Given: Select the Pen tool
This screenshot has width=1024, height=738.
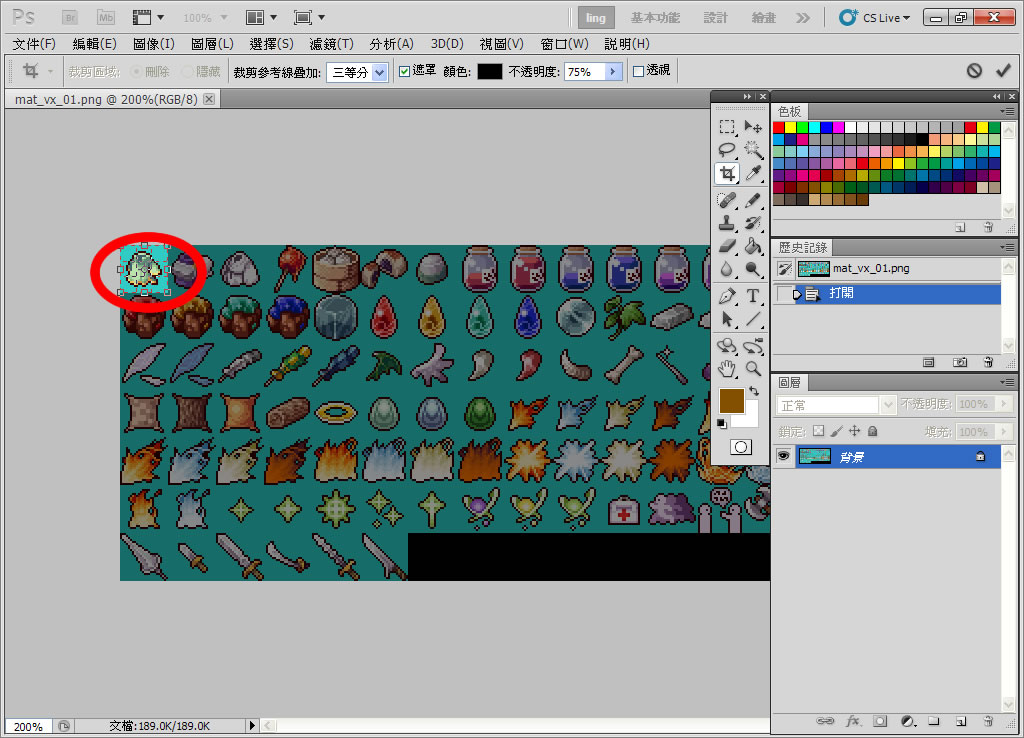Looking at the screenshot, I should [727, 296].
